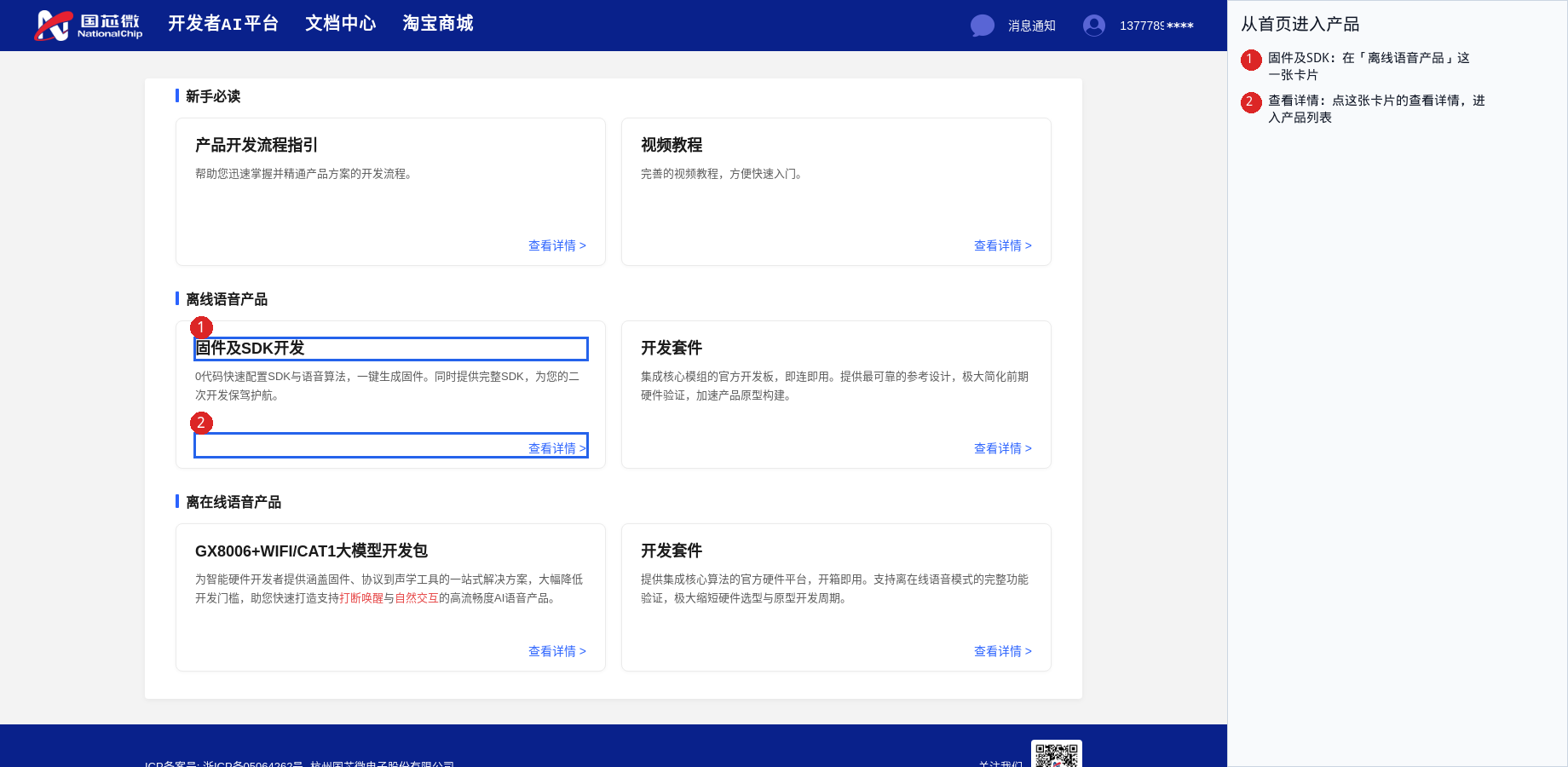Image resolution: width=1568 pixels, height=767 pixels.
Task: View details of 固件及SDK开发 card
Action: [x=557, y=448]
